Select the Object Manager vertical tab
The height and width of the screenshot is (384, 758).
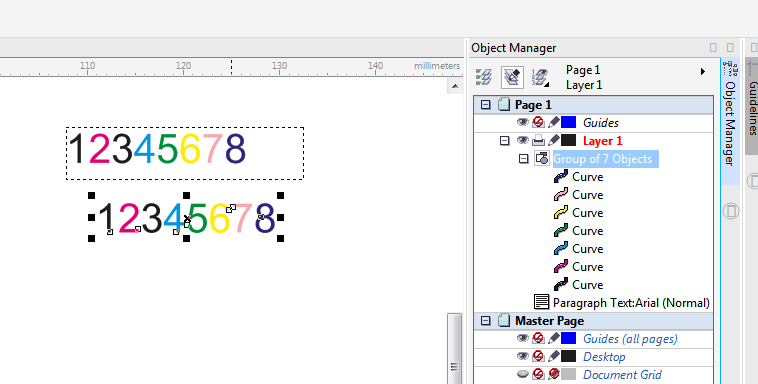coord(730,121)
